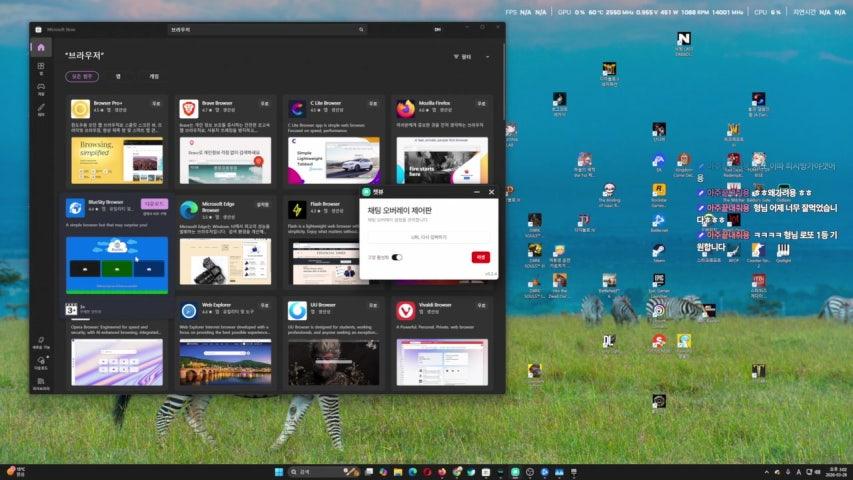The width and height of the screenshot is (853, 480).
Task: Select the '게임' filter tab
Action: point(153,76)
